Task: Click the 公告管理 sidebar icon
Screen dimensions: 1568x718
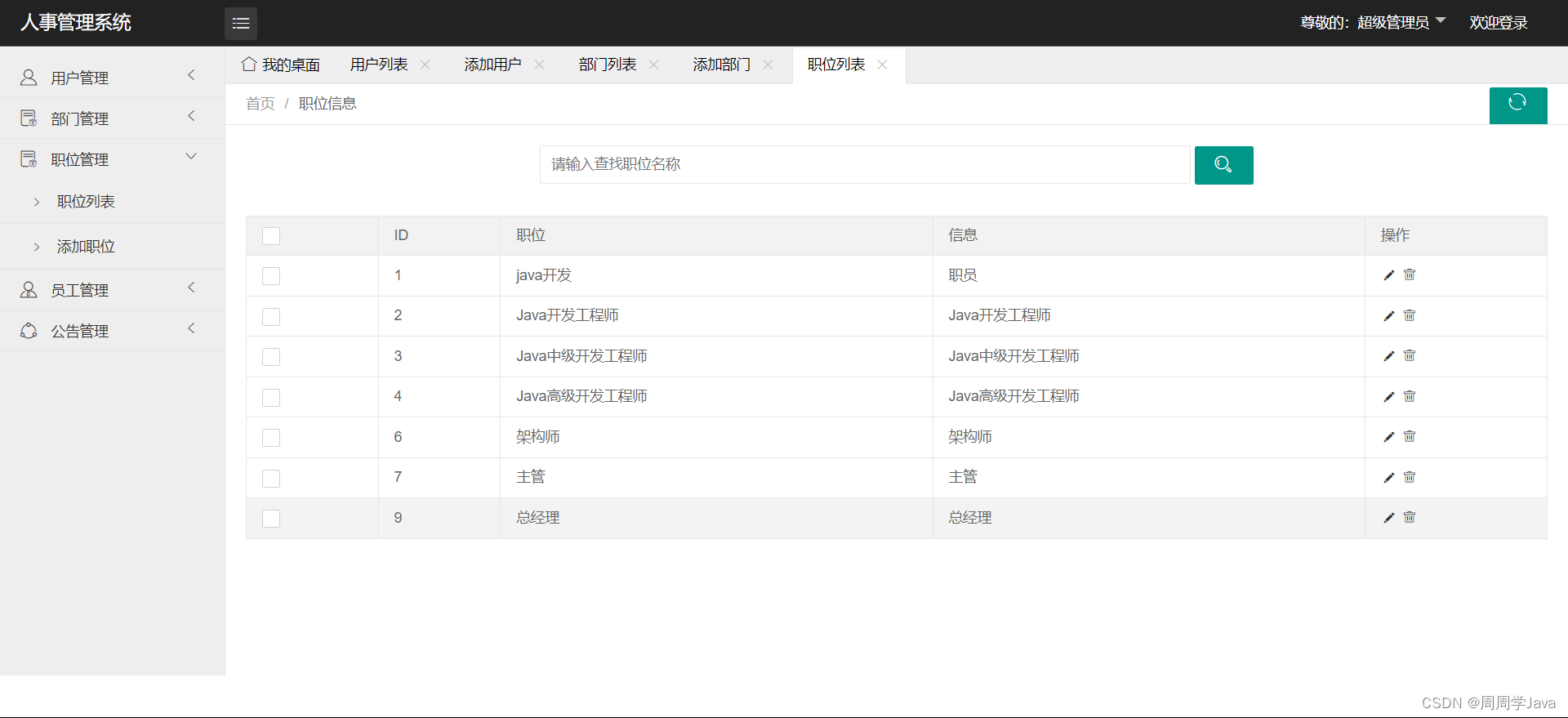Action: coord(29,331)
